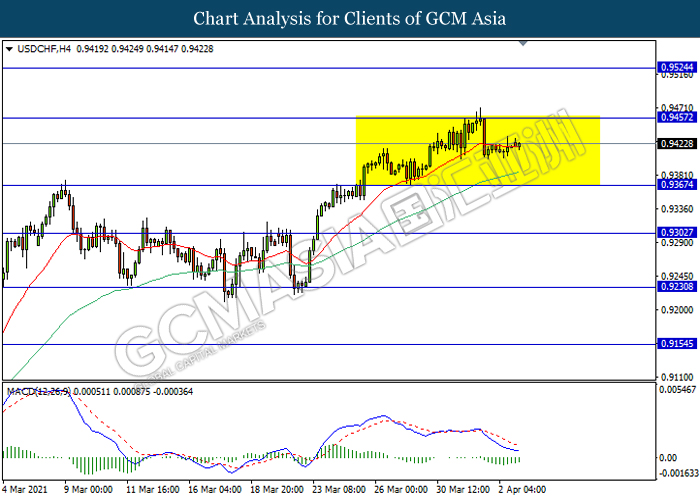Click the chart shift triangle marker at top

pyautogui.click(x=523, y=43)
